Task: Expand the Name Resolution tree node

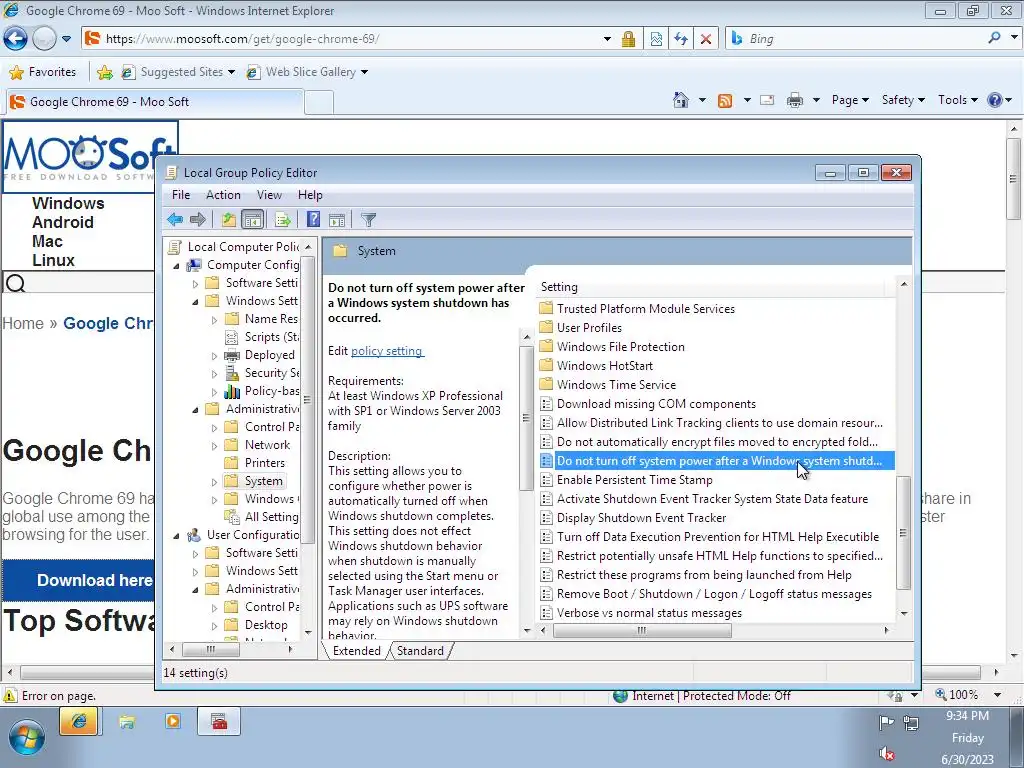Action: (214, 320)
